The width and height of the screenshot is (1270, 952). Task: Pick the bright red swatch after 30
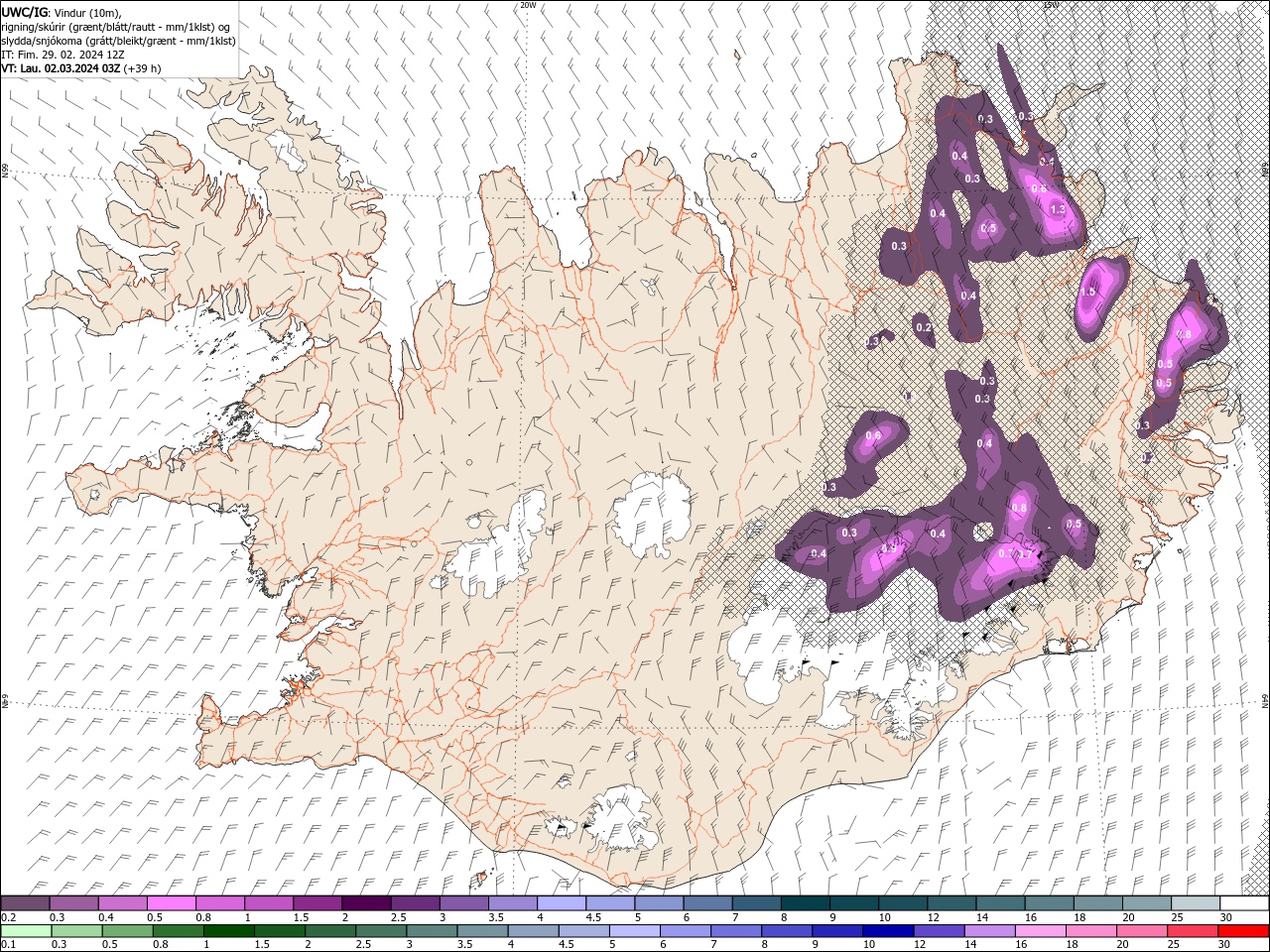pos(1243,931)
